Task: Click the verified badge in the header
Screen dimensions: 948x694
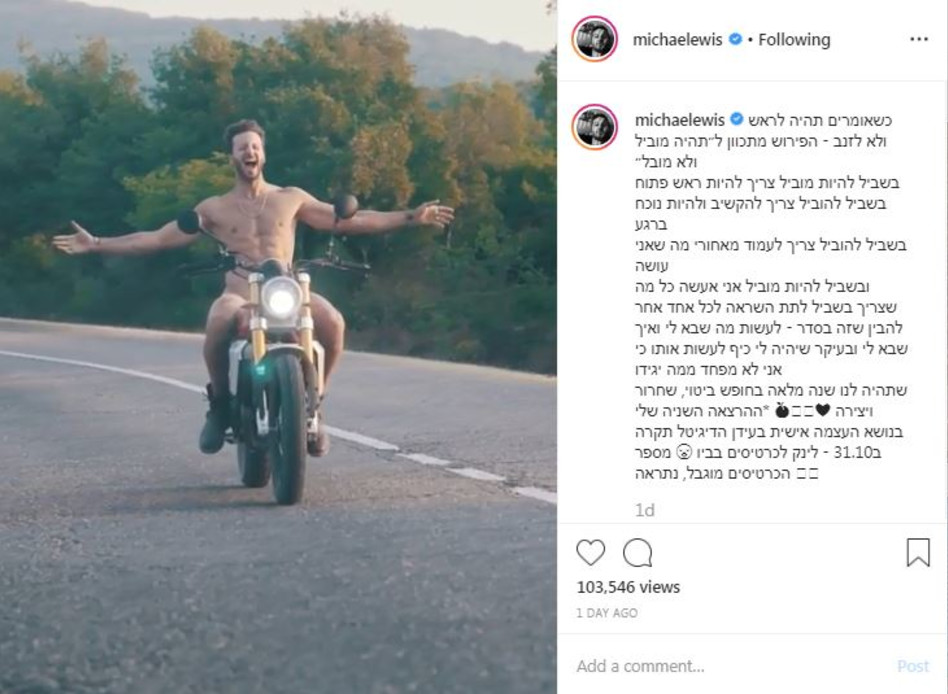Action: [735, 39]
